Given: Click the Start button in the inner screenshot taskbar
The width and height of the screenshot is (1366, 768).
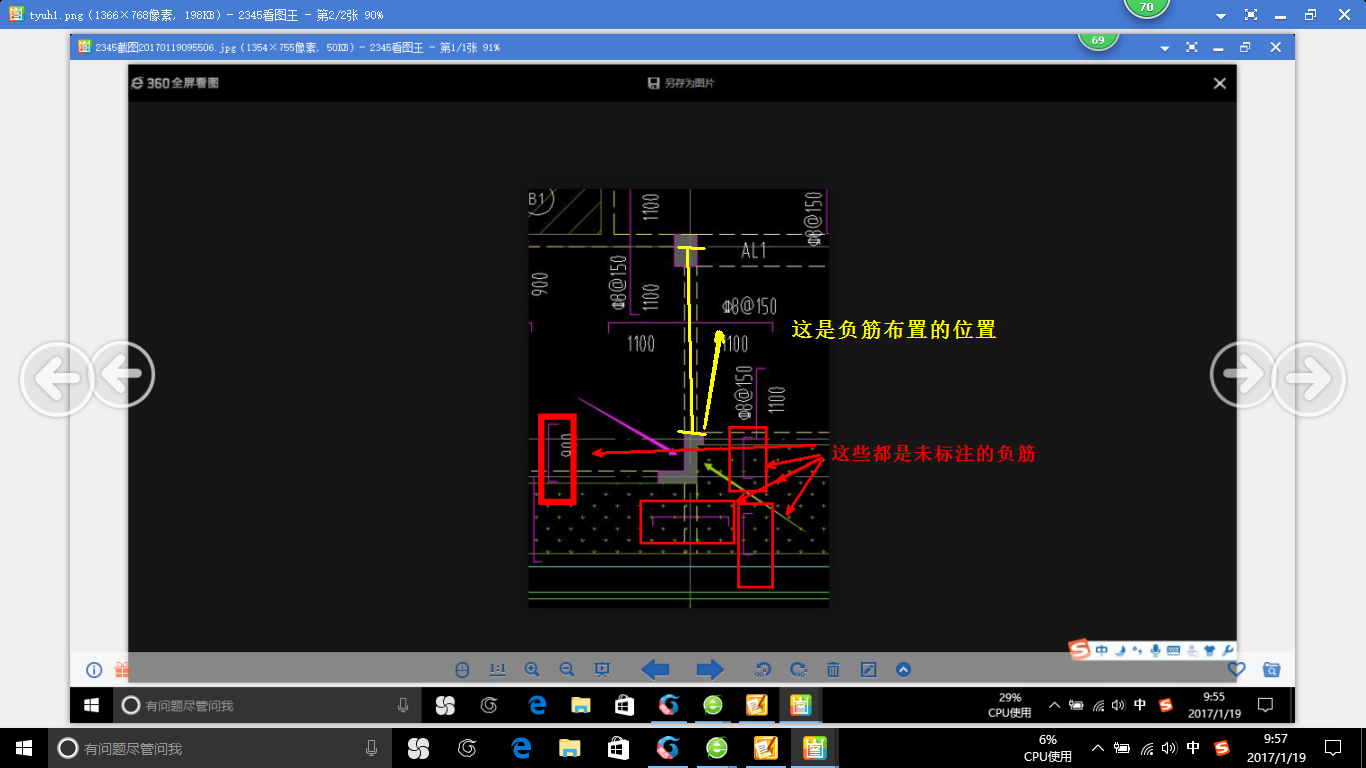Looking at the screenshot, I should [x=91, y=705].
